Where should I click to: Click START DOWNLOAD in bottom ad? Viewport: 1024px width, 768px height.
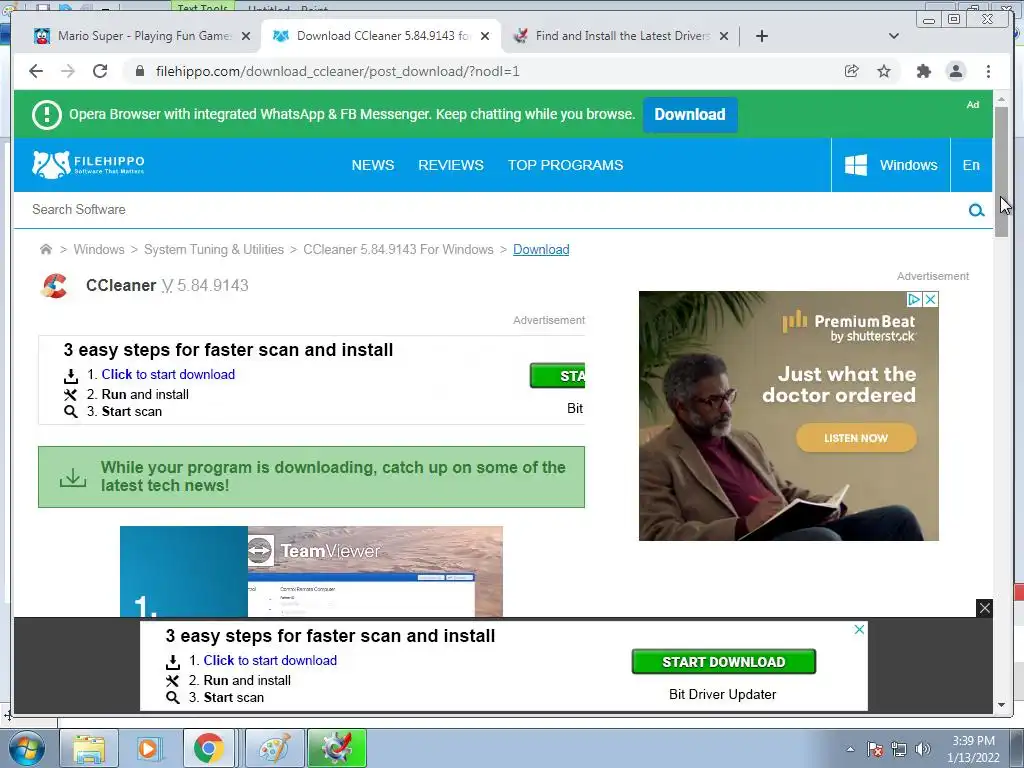(724, 662)
